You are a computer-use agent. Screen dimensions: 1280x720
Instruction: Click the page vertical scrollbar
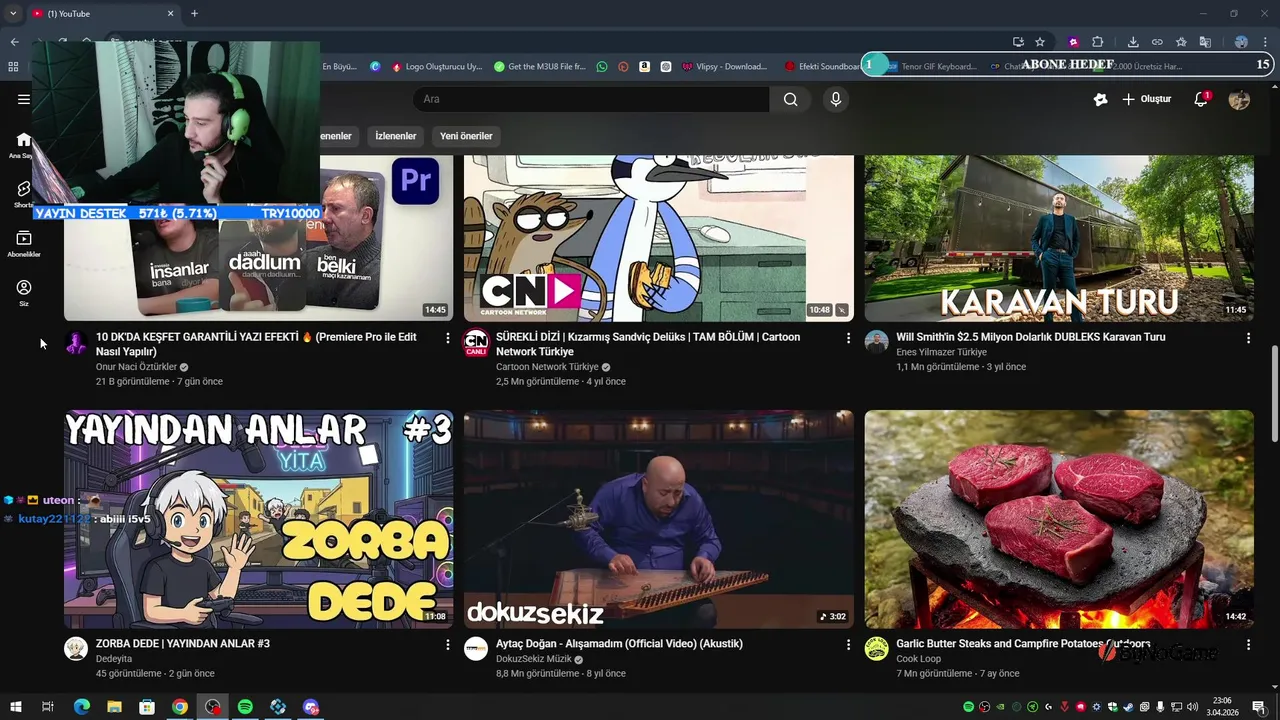1274,392
